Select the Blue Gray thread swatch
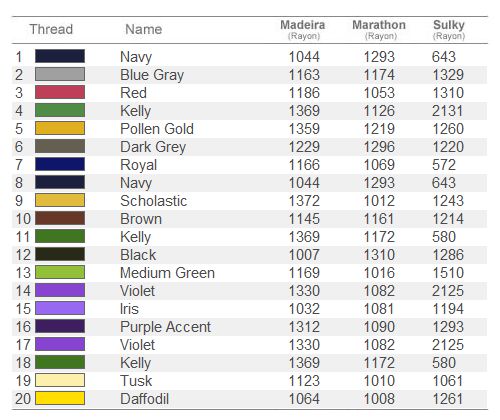 (x=60, y=74)
